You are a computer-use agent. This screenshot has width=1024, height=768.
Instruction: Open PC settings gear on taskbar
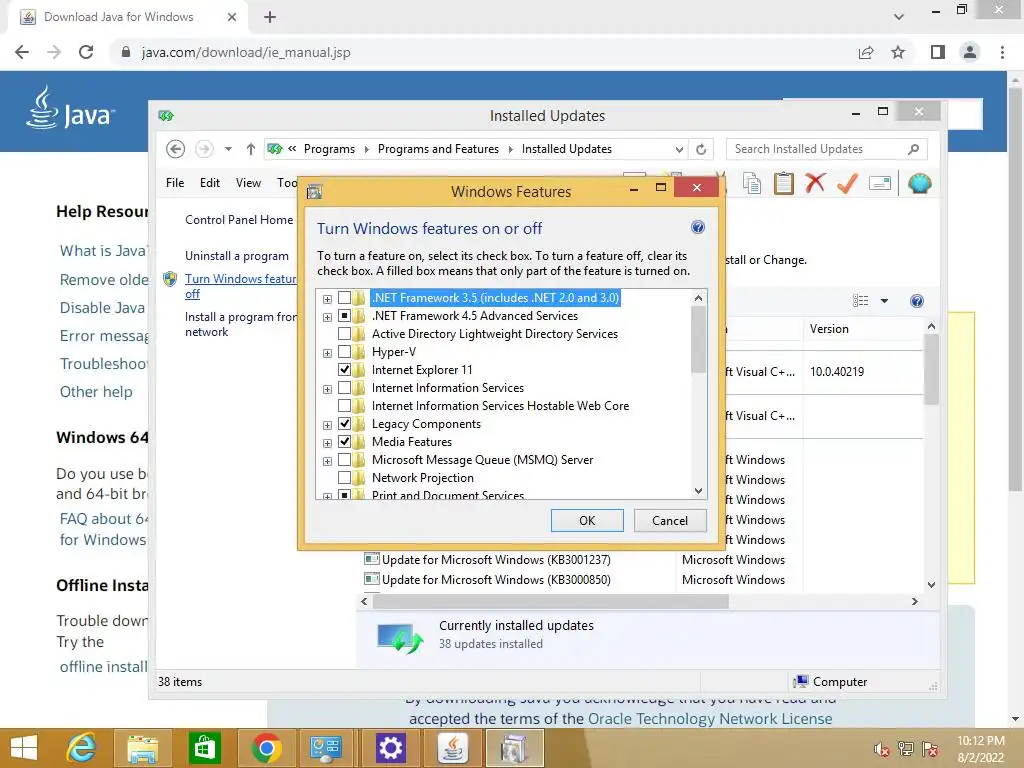tap(391, 748)
